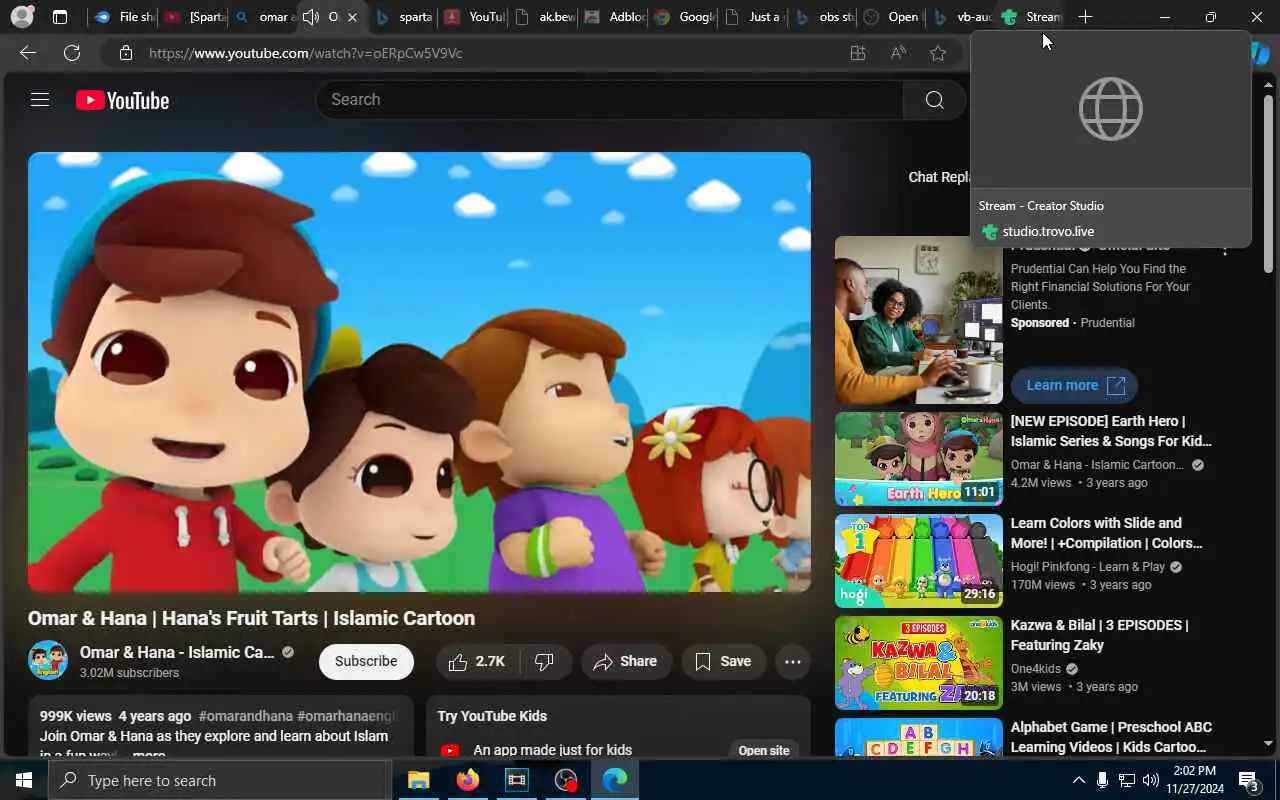Open Microsoft Edge taskbar icon
1280x800 pixels.
(615, 780)
